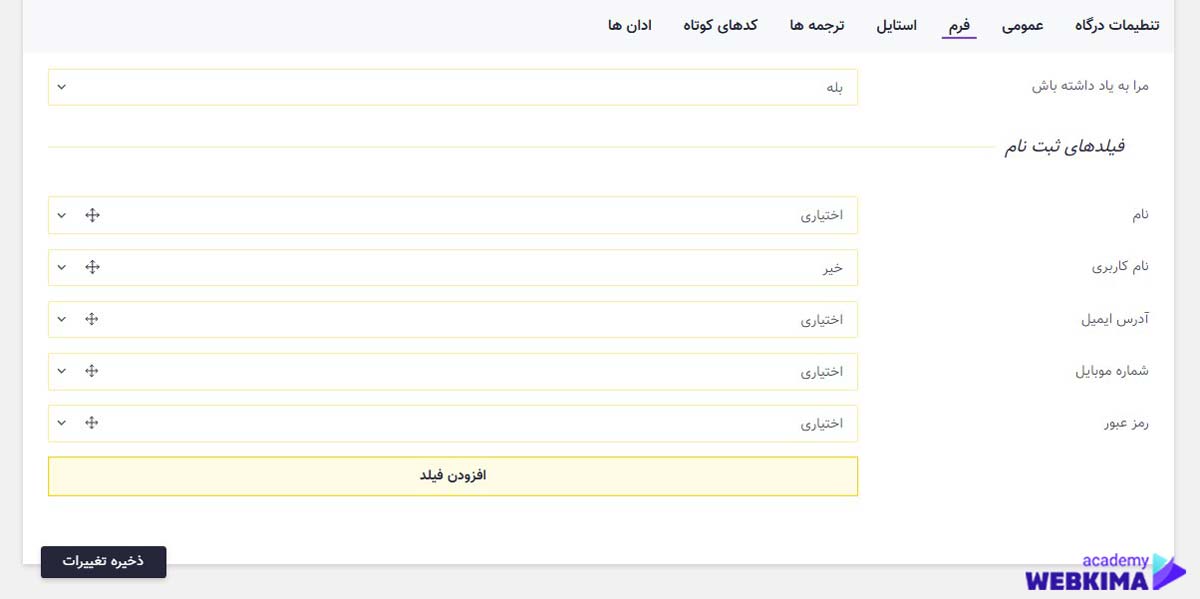Click the مرا به یاد داشته باش label

point(1090,86)
